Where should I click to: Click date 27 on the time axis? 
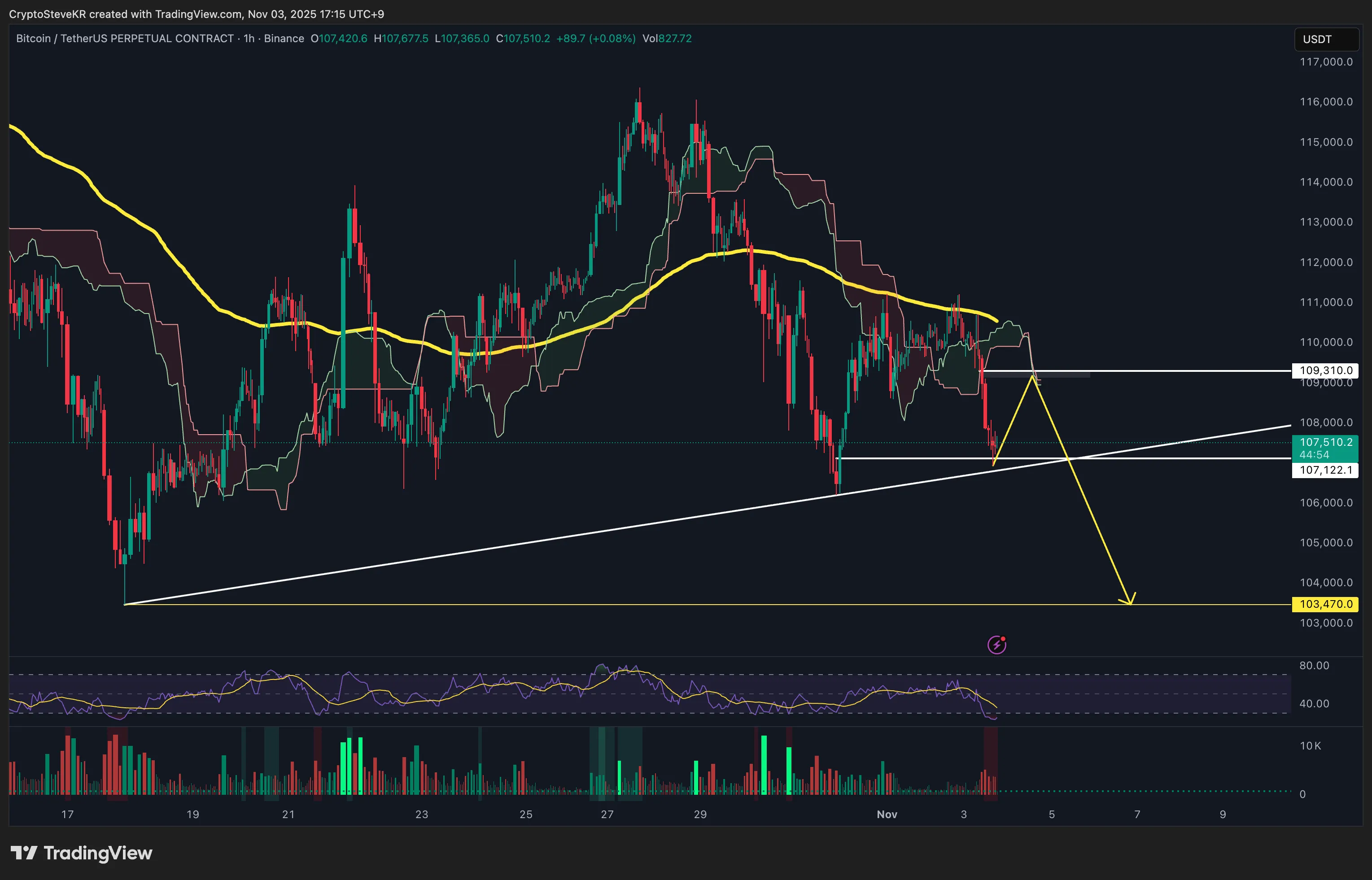pyautogui.click(x=607, y=814)
